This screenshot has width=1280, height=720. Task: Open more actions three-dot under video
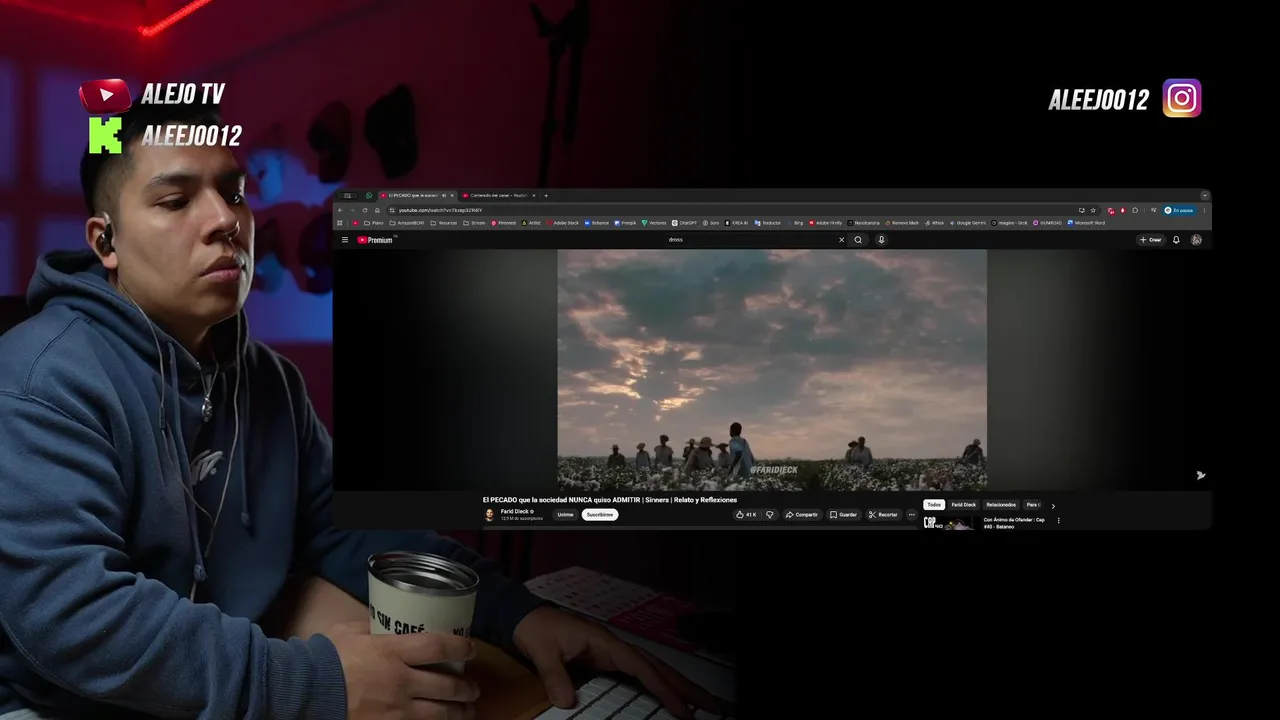[911, 515]
